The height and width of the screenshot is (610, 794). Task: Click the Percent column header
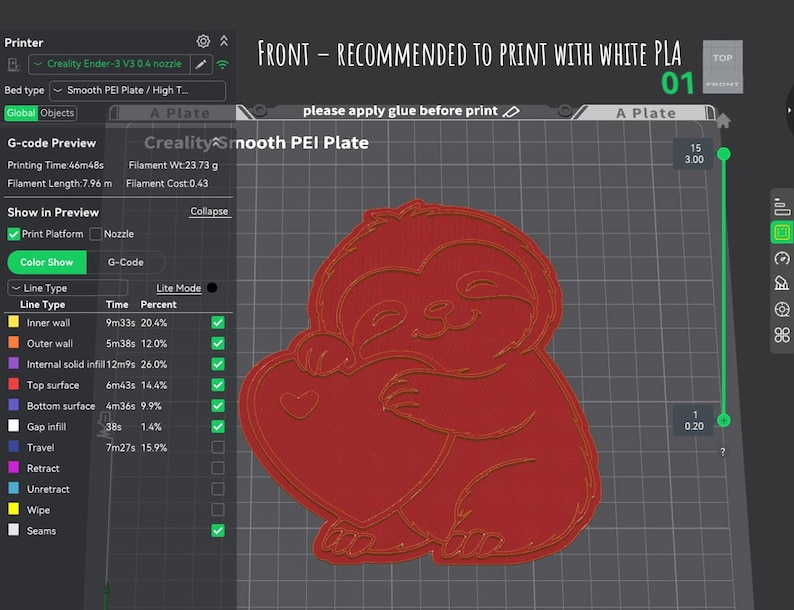pyautogui.click(x=158, y=304)
